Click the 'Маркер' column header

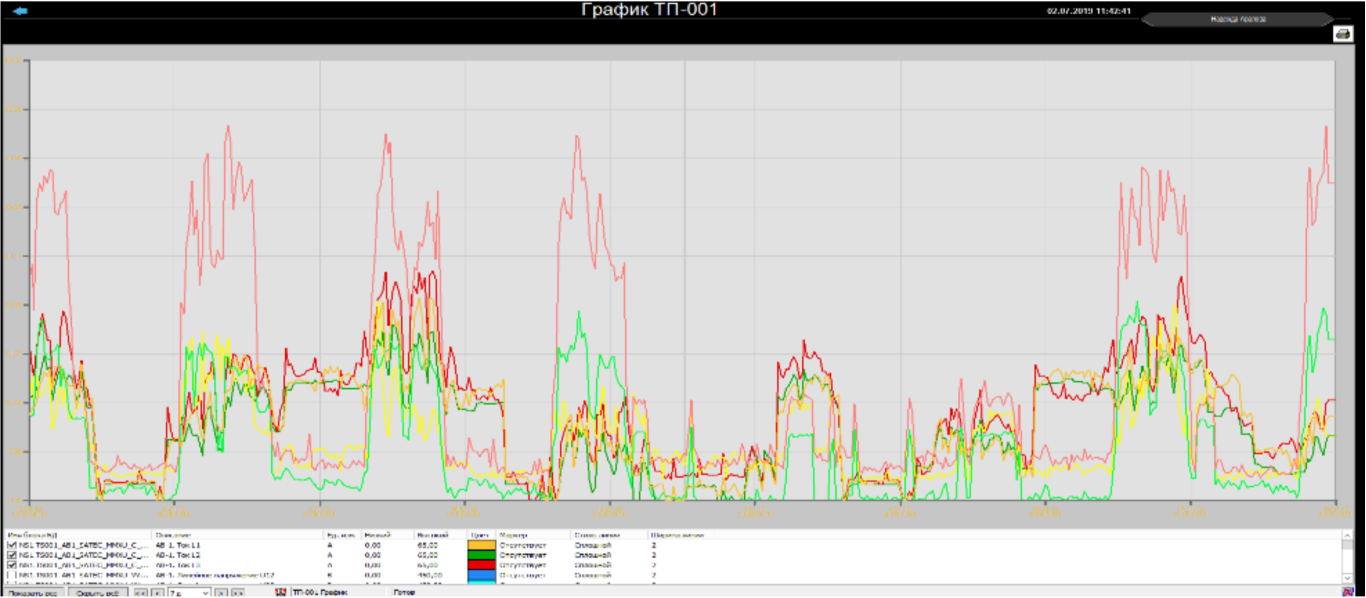513,535
